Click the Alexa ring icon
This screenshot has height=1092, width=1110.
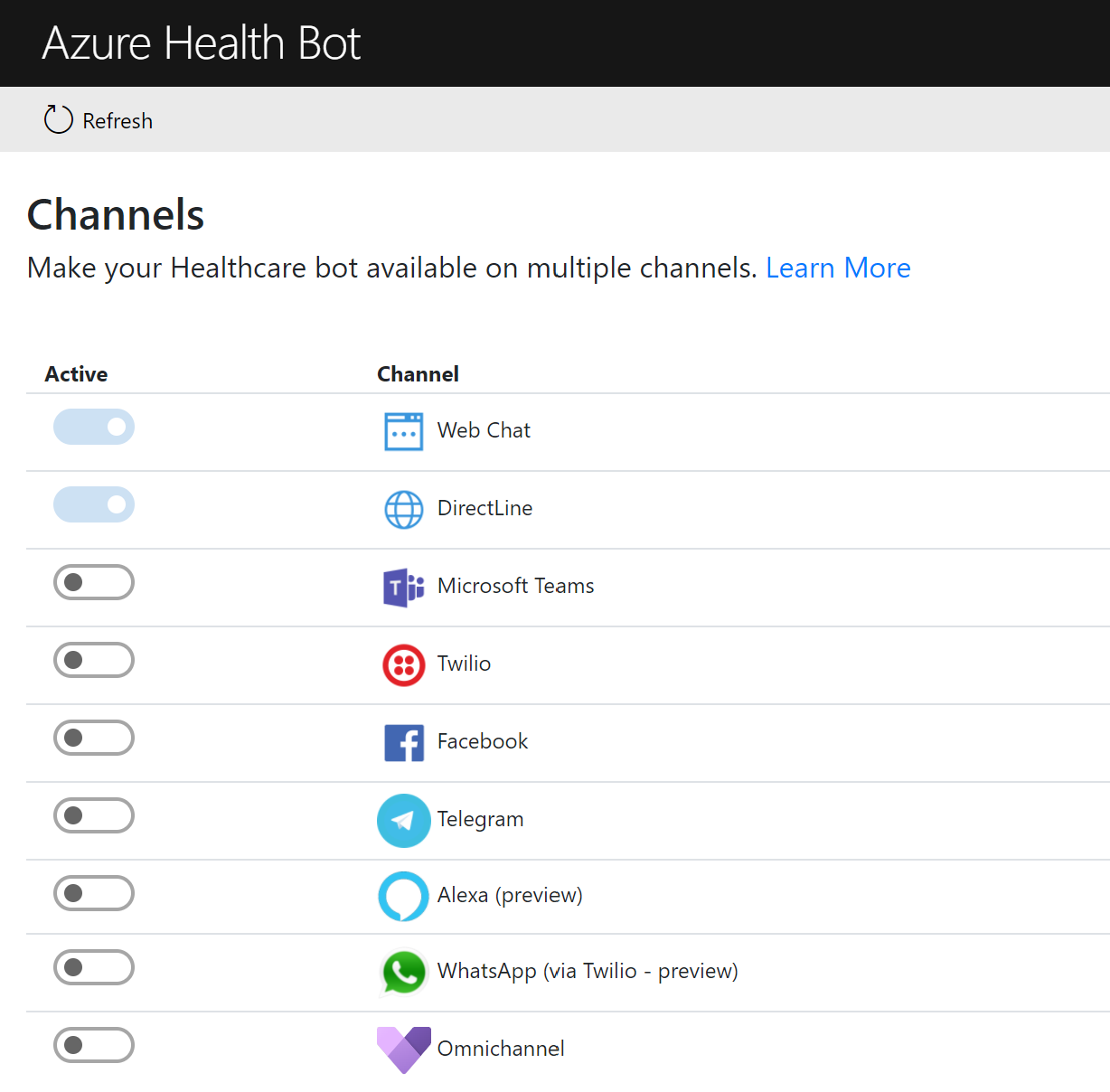click(x=403, y=896)
